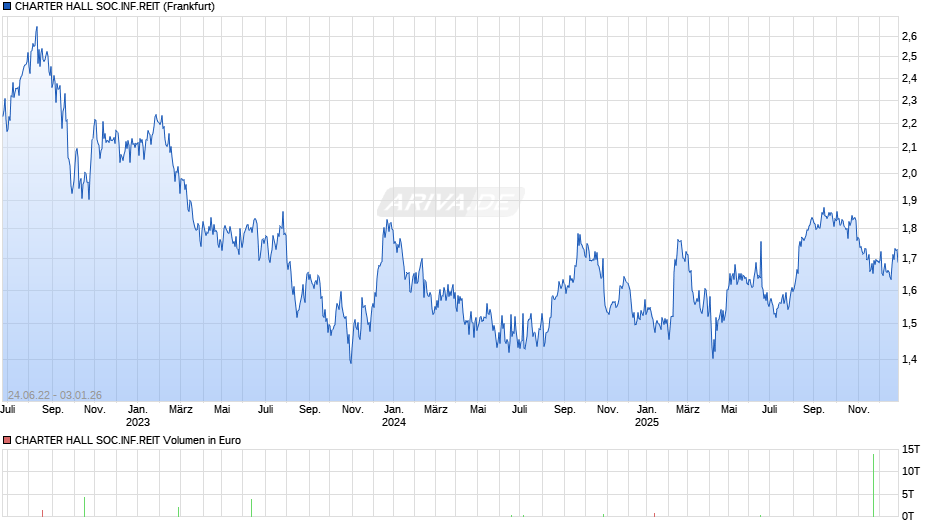Click the 2,1 price axis label
This screenshot has height=526, width=940.
click(909, 148)
